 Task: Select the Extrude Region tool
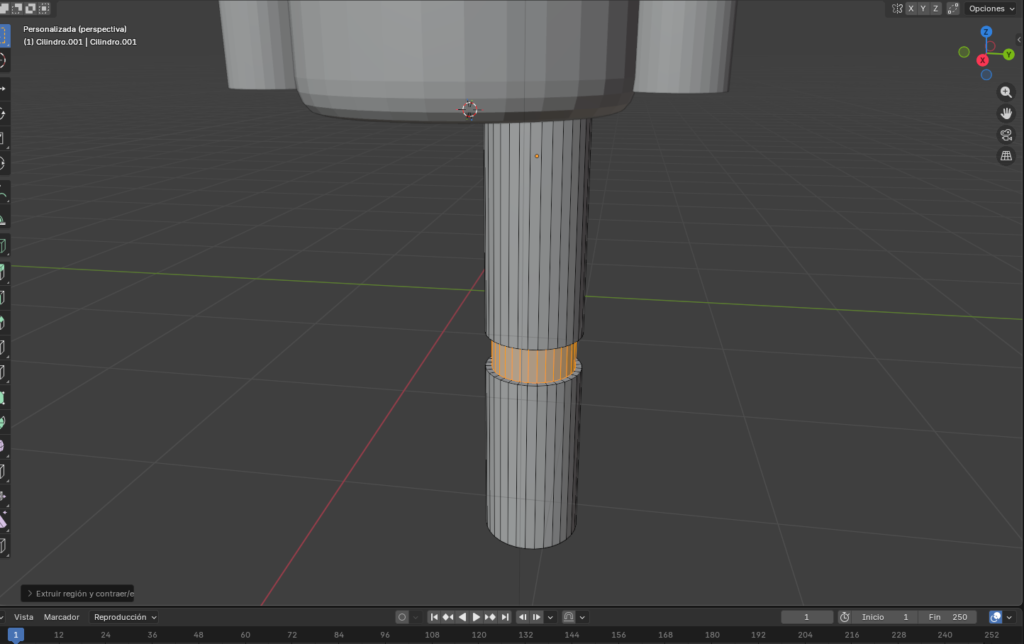[x=3, y=272]
